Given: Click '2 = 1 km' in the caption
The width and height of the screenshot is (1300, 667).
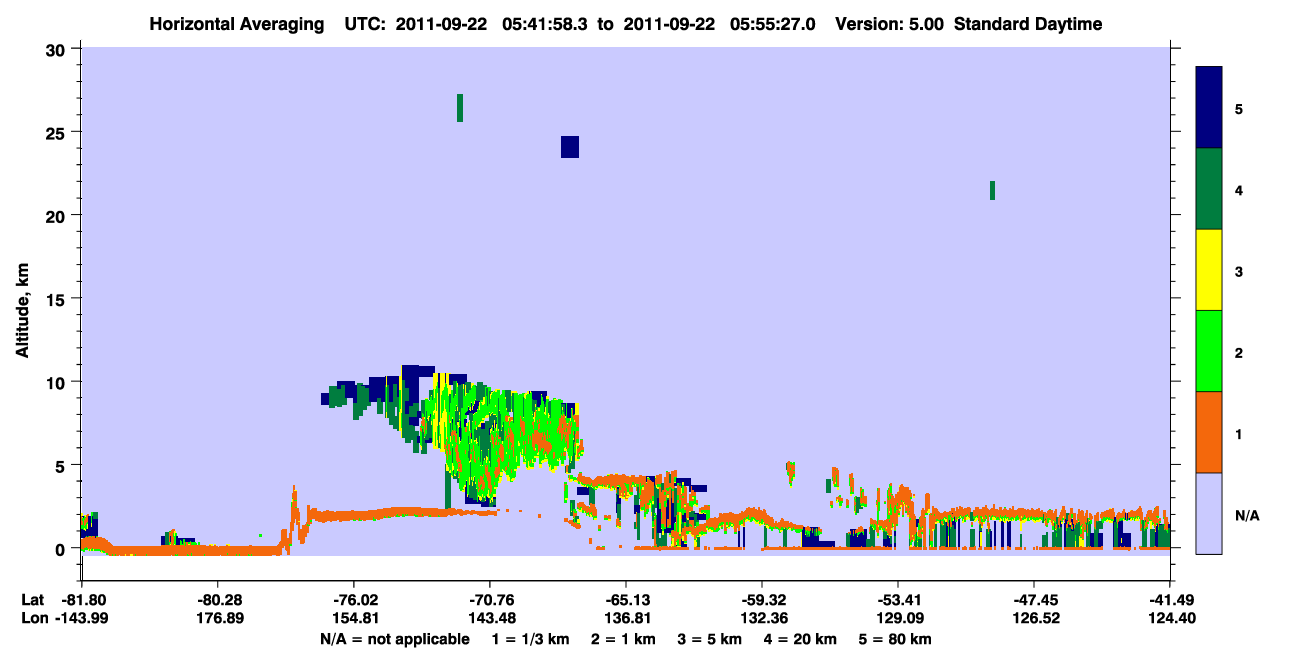Looking at the screenshot, I should pyautogui.click(x=623, y=639).
